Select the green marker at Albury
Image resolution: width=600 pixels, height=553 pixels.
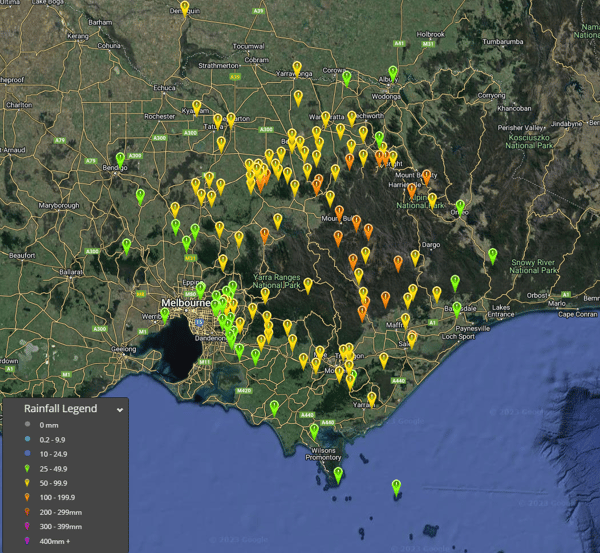(393, 71)
